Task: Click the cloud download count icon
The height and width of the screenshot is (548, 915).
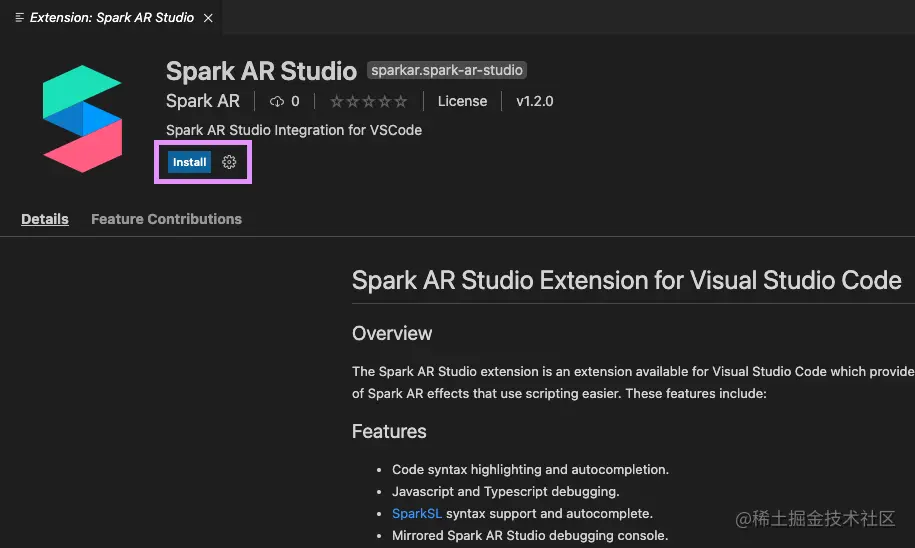Action: pos(277,102)
